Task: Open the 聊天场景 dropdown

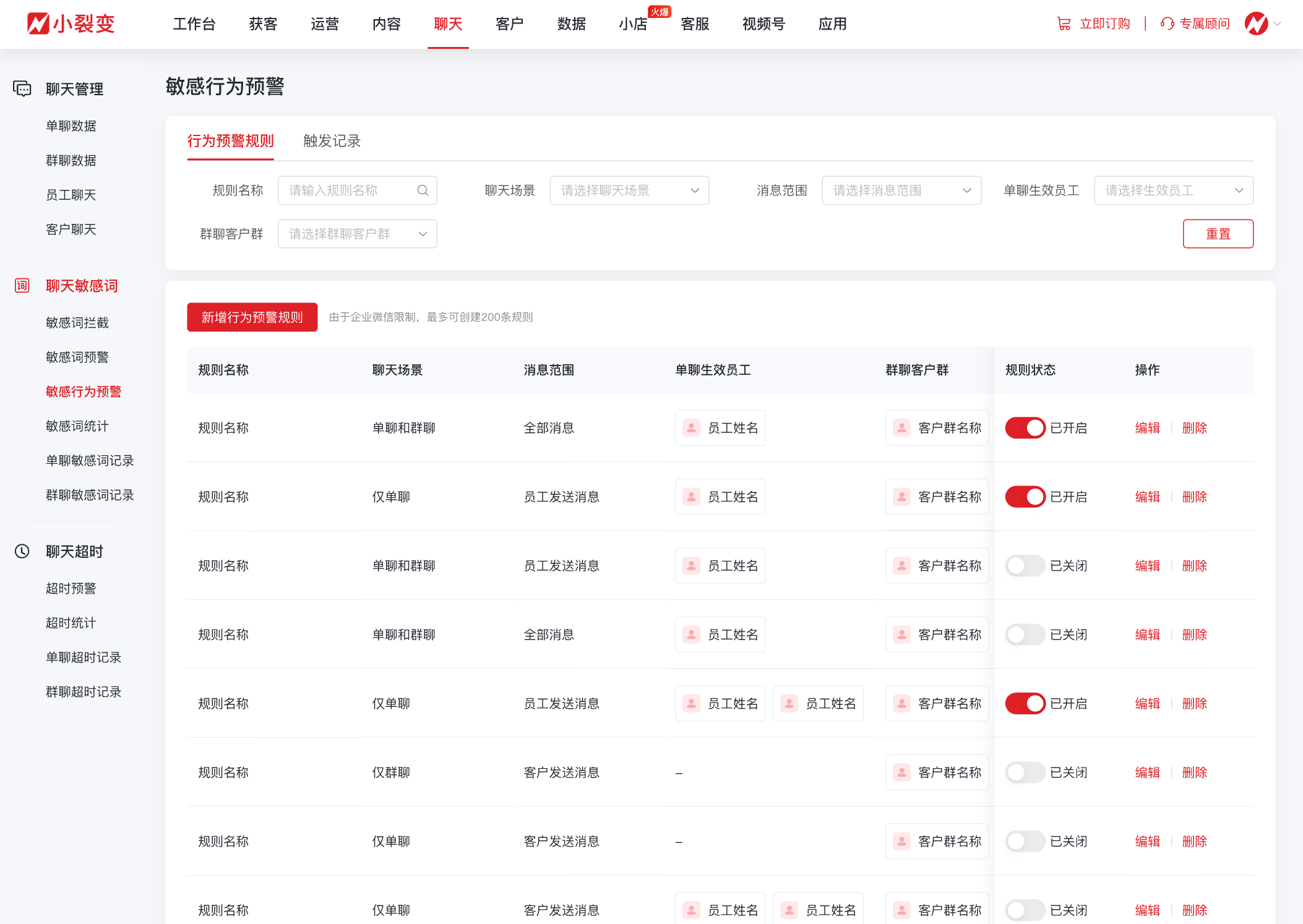Action: (629, 190)
